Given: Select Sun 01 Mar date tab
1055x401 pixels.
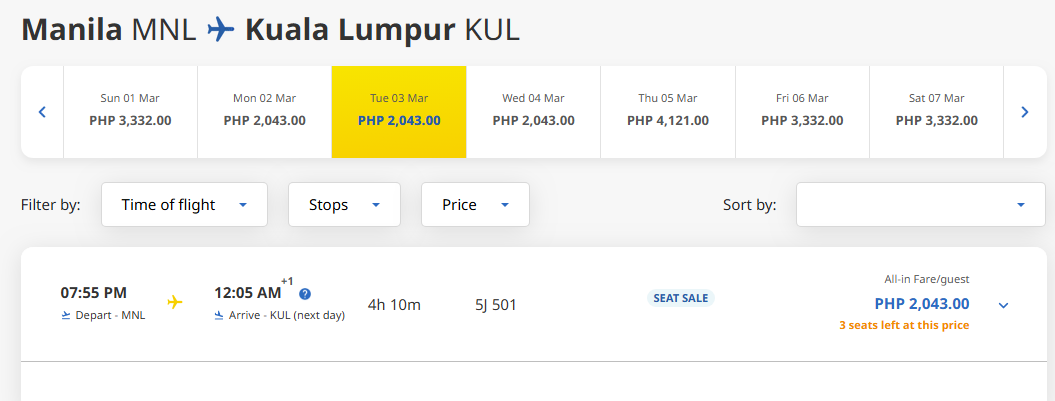Looking at the screenshot, I should coord(130,110).
